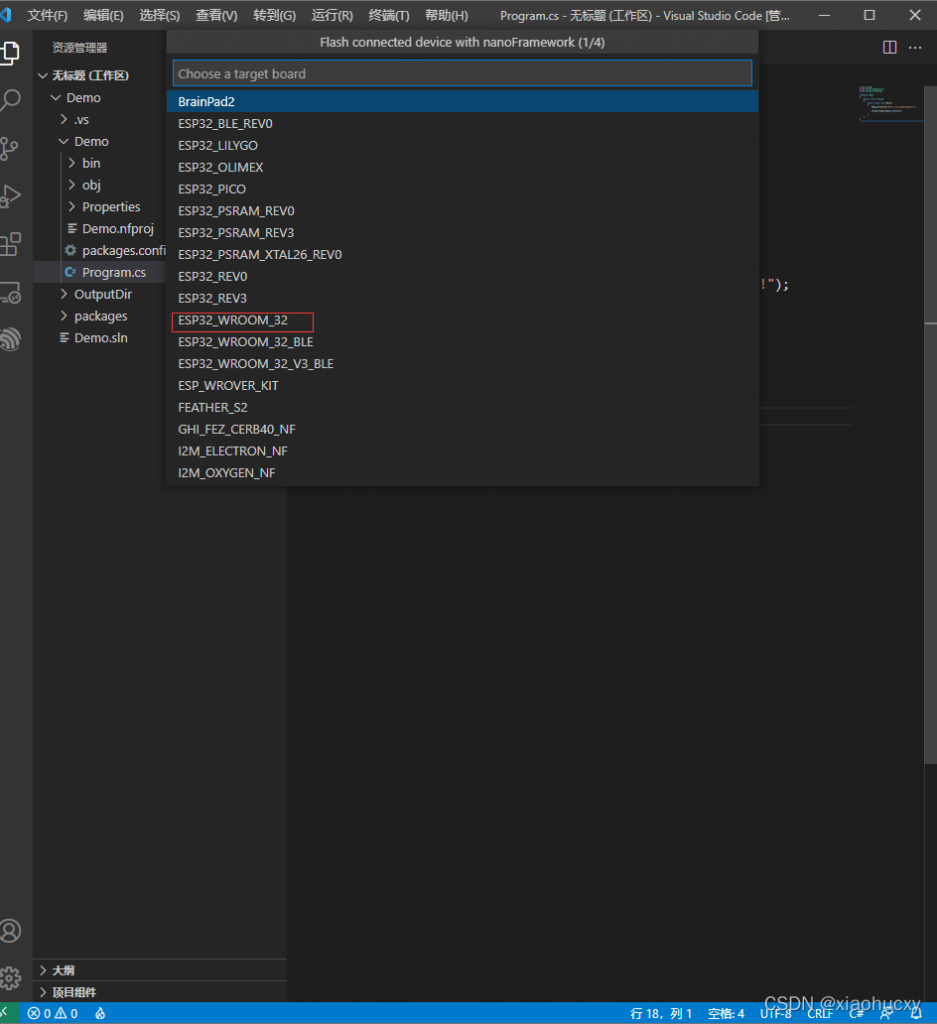
Task: Open the Manage gear icon
Action: tap(10, 978)
